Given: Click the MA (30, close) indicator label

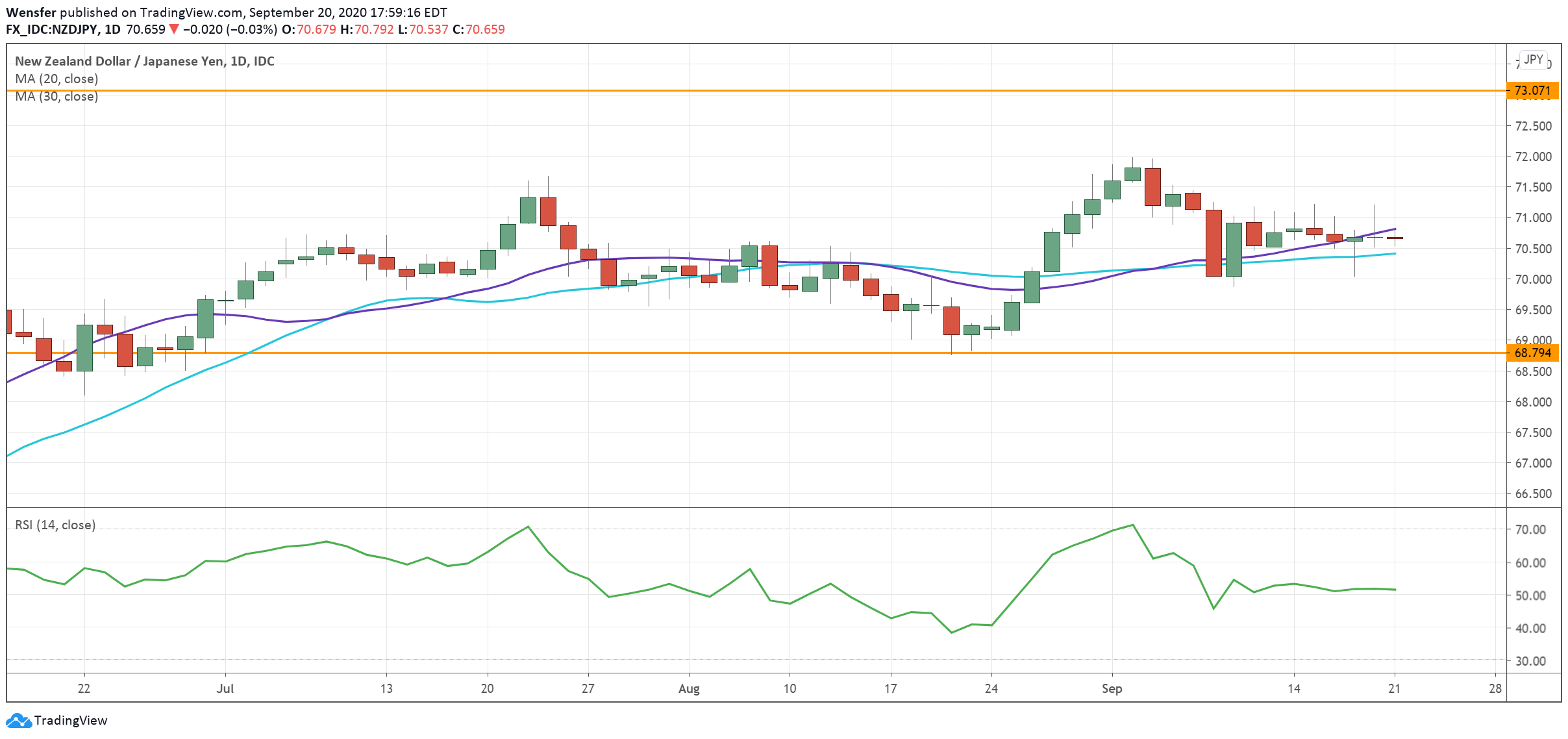Looking at the screenshot, I should pyautogui.click(x=56, y=96).
